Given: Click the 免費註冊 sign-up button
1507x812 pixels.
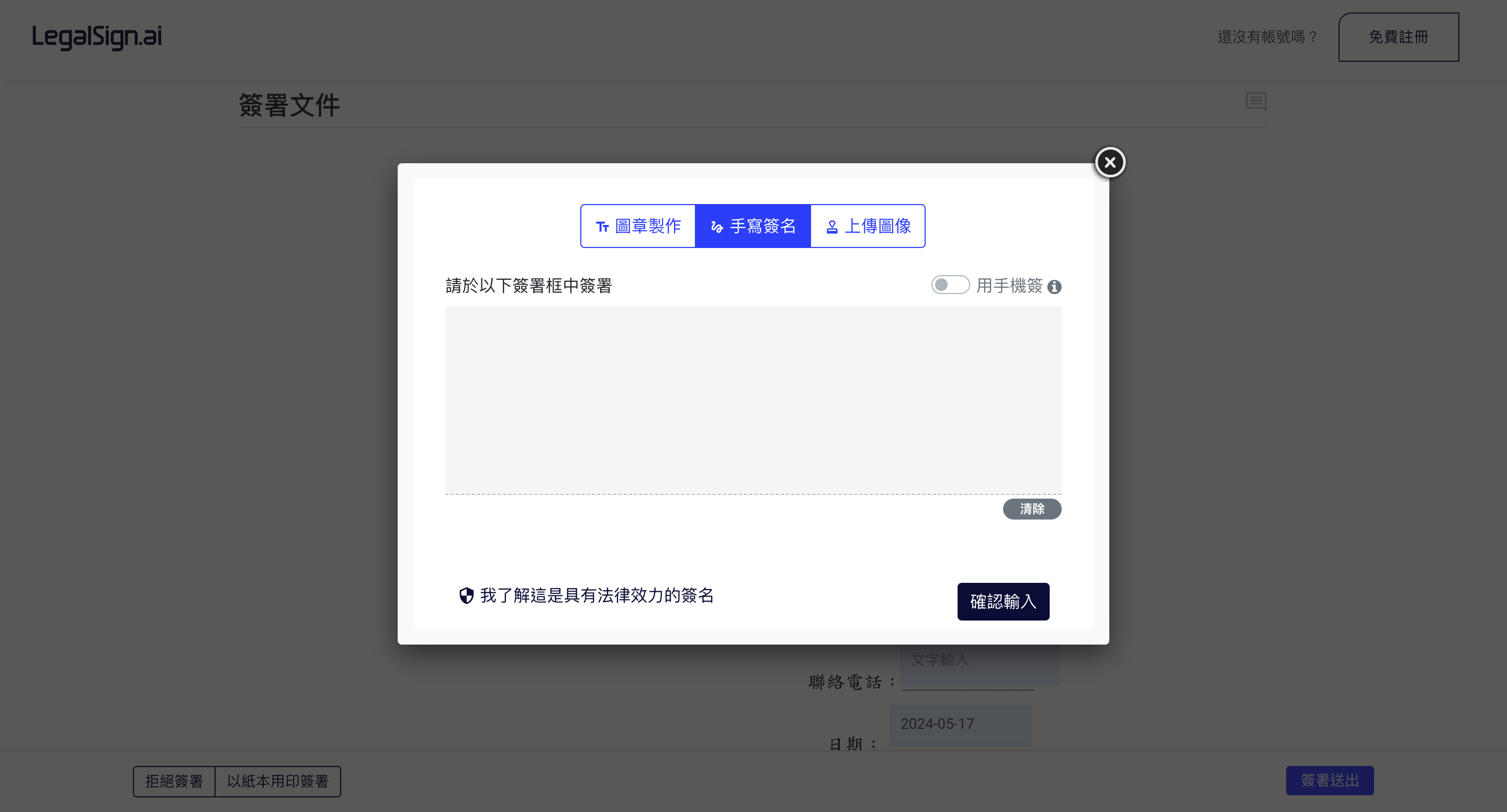Looking at the screenshot, I should (1398, 37).
